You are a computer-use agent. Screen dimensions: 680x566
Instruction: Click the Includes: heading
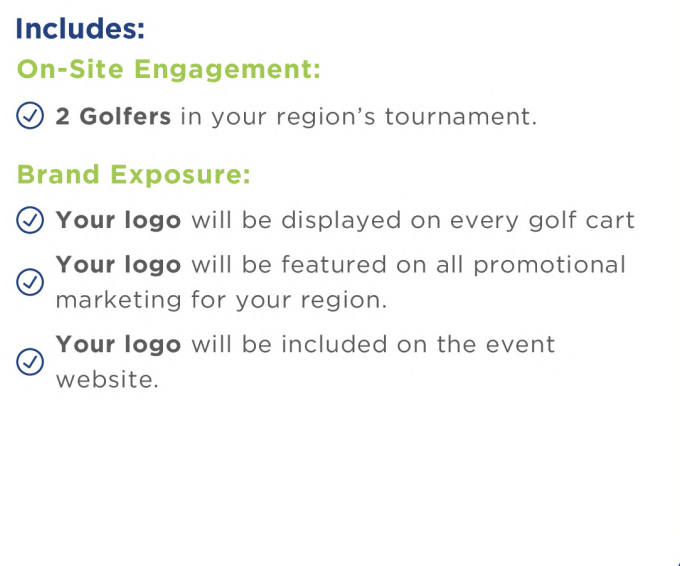click(80, 29)
